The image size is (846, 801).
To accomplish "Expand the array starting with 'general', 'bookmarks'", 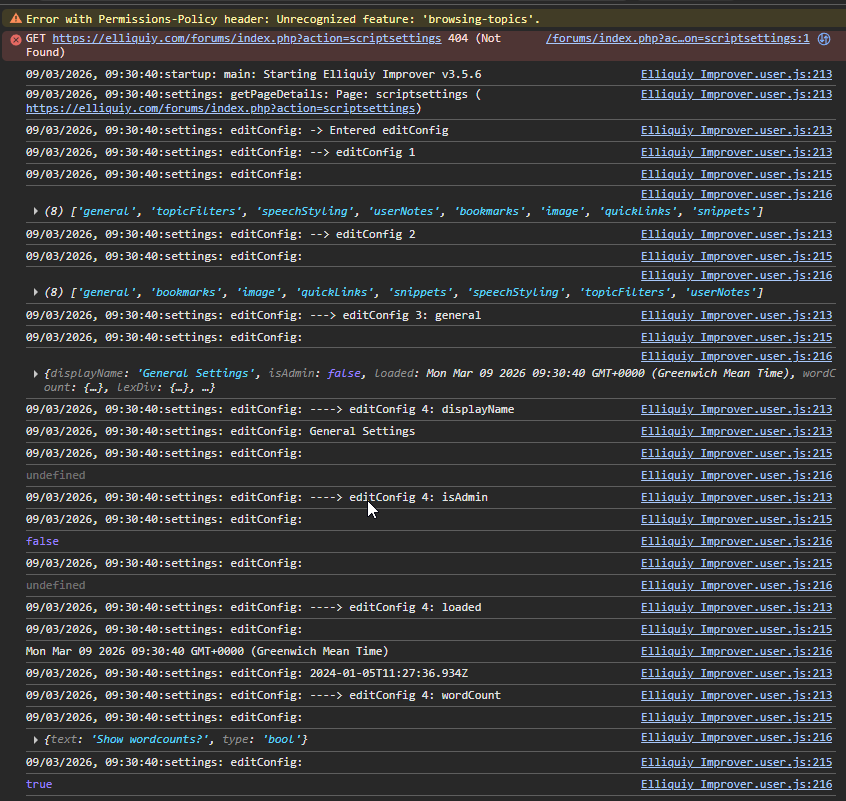I will [36, 292].
